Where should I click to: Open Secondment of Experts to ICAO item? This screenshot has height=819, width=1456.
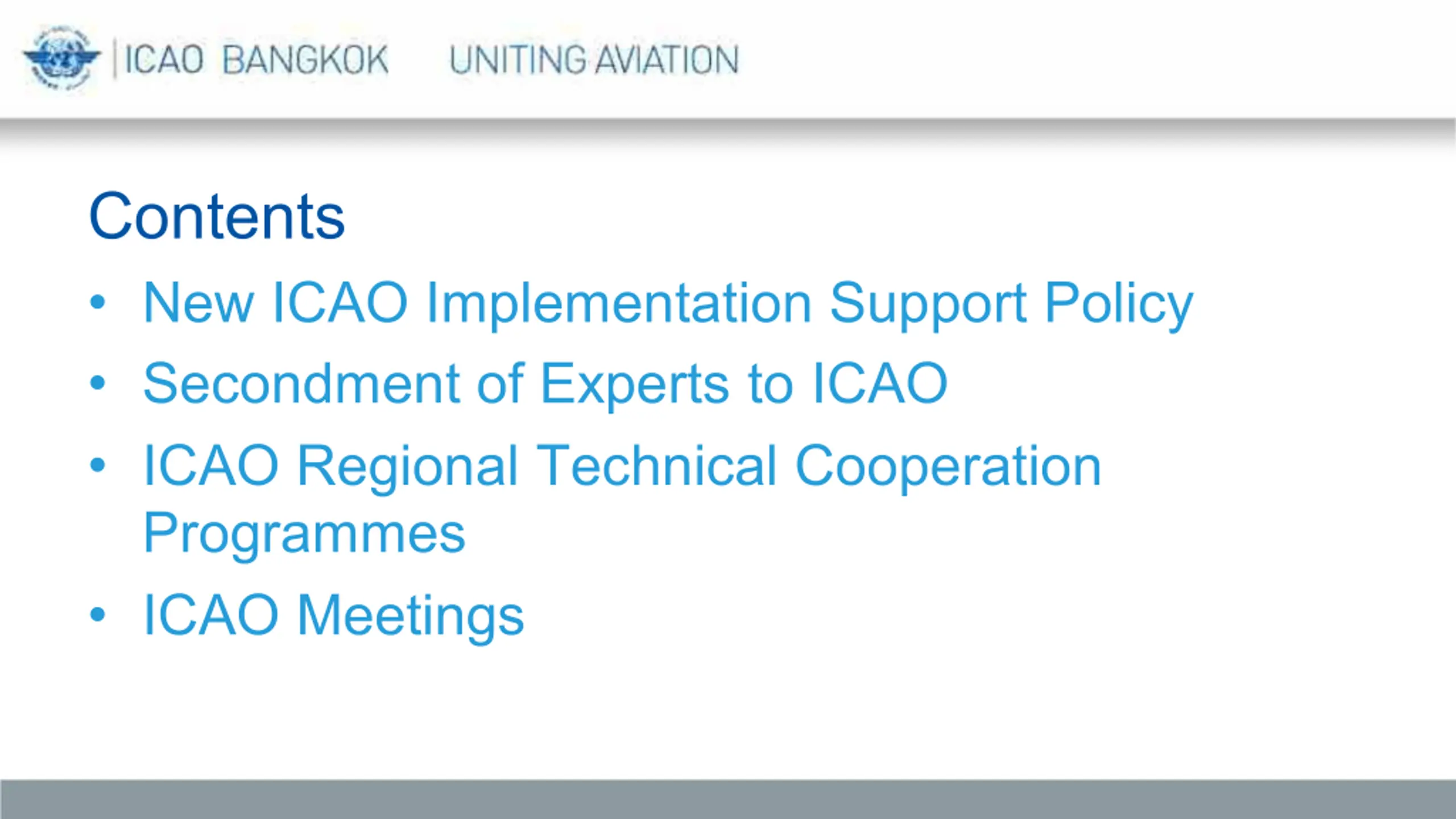[x=545, y=385]
